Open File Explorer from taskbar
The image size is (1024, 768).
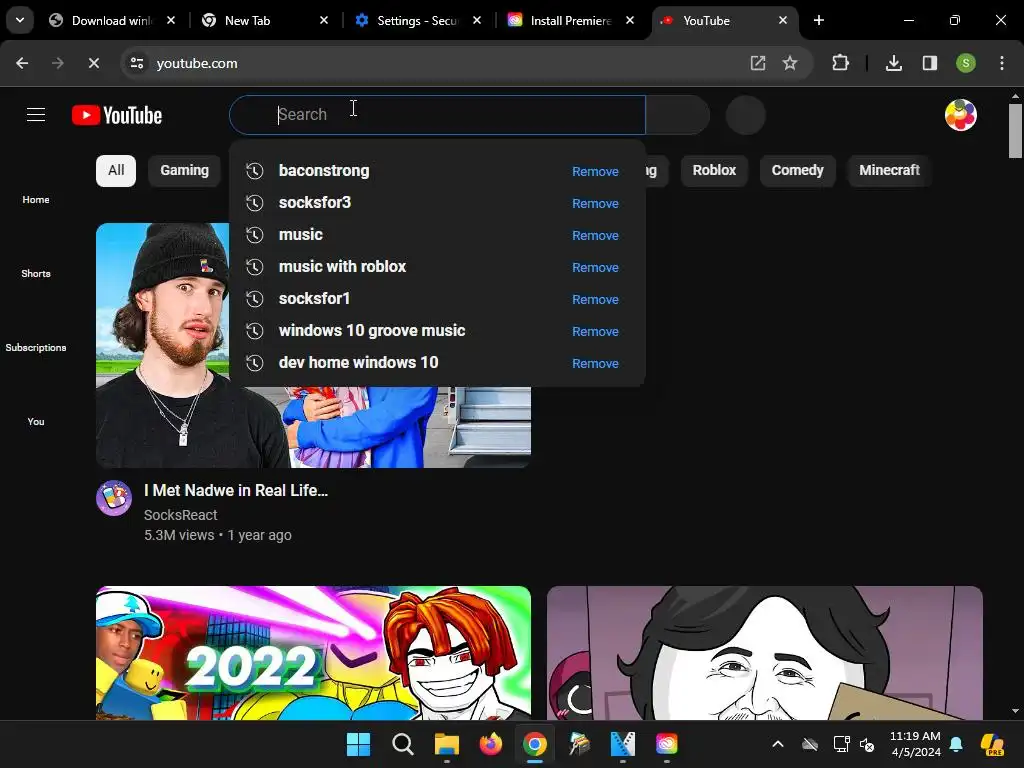(x=447, y=744)
